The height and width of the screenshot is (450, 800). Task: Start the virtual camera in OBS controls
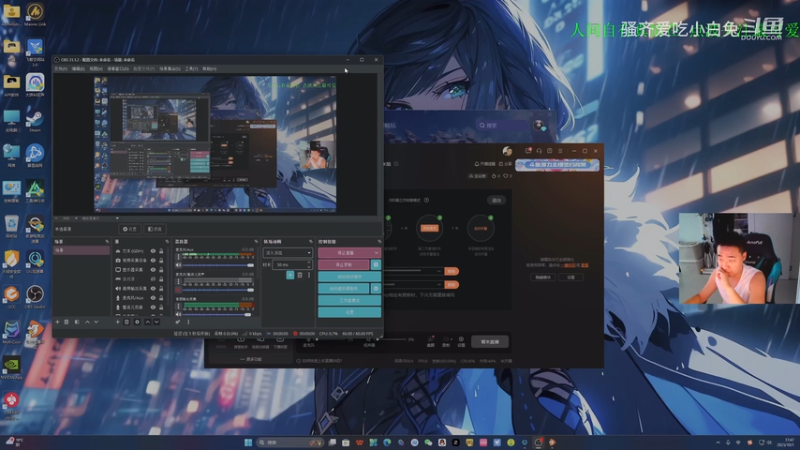344,288
